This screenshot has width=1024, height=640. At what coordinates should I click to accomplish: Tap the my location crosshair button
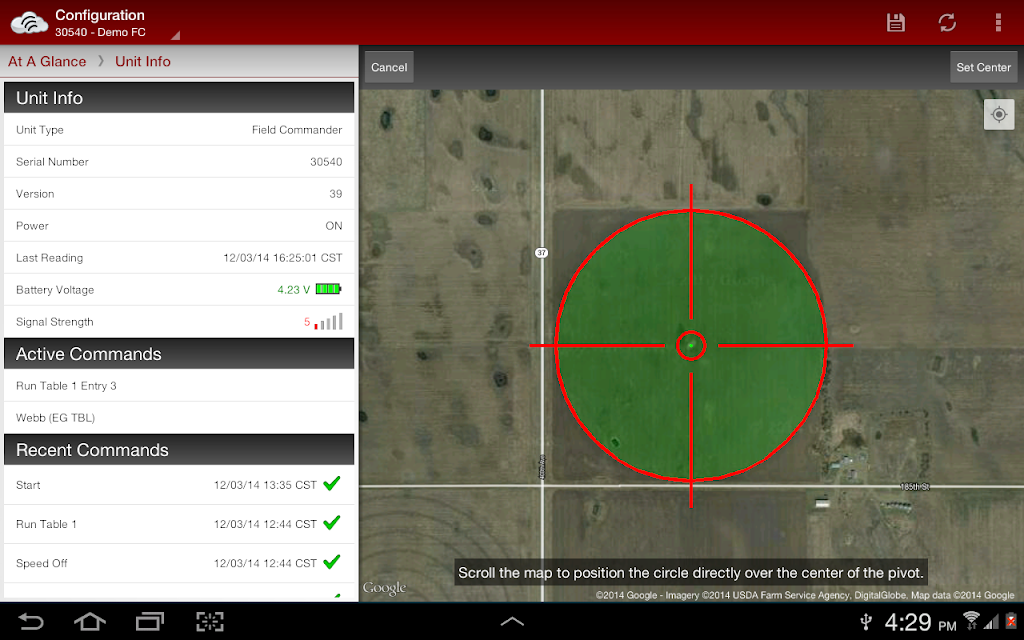999,115
